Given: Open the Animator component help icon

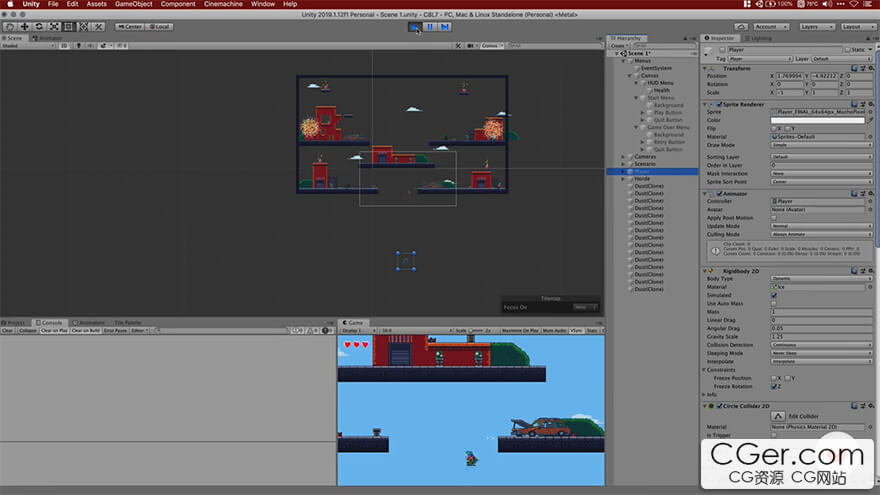Looking at the screenshot, I should pos(854,193).
